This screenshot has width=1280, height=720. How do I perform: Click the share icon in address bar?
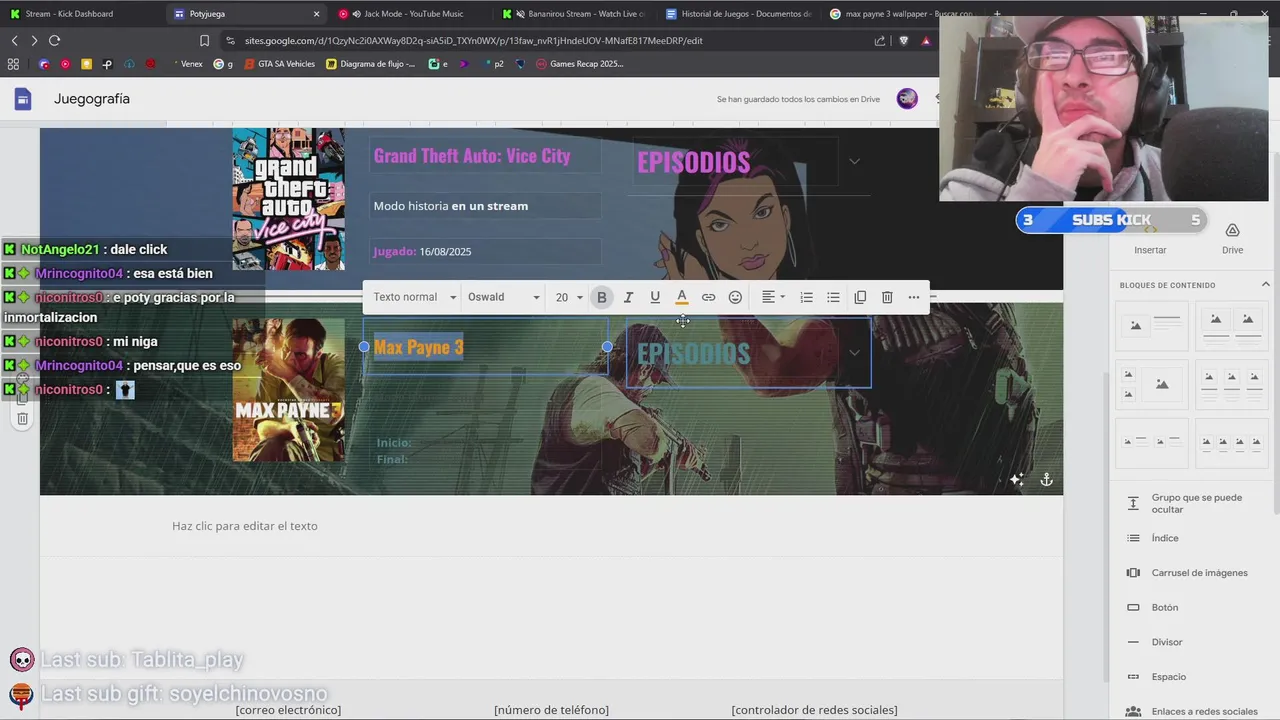point(880,41)
